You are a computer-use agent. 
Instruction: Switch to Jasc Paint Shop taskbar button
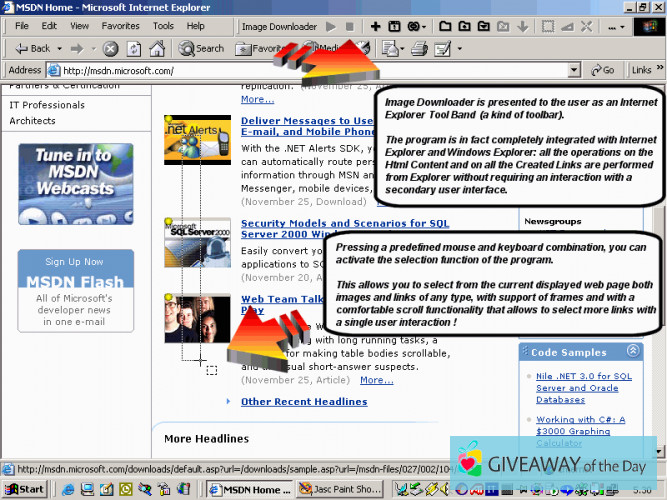342,489
